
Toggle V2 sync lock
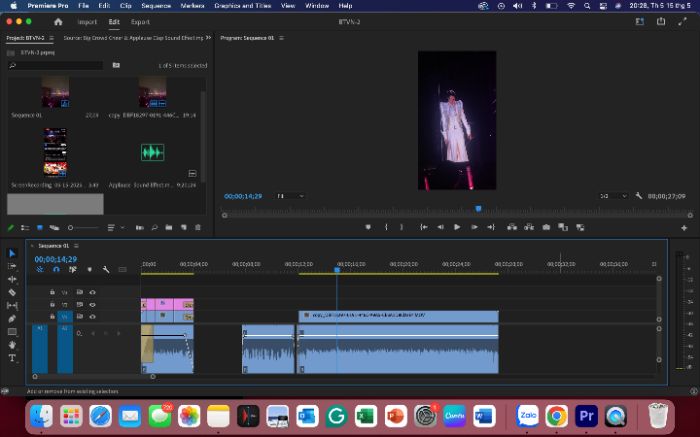point(79,305)
